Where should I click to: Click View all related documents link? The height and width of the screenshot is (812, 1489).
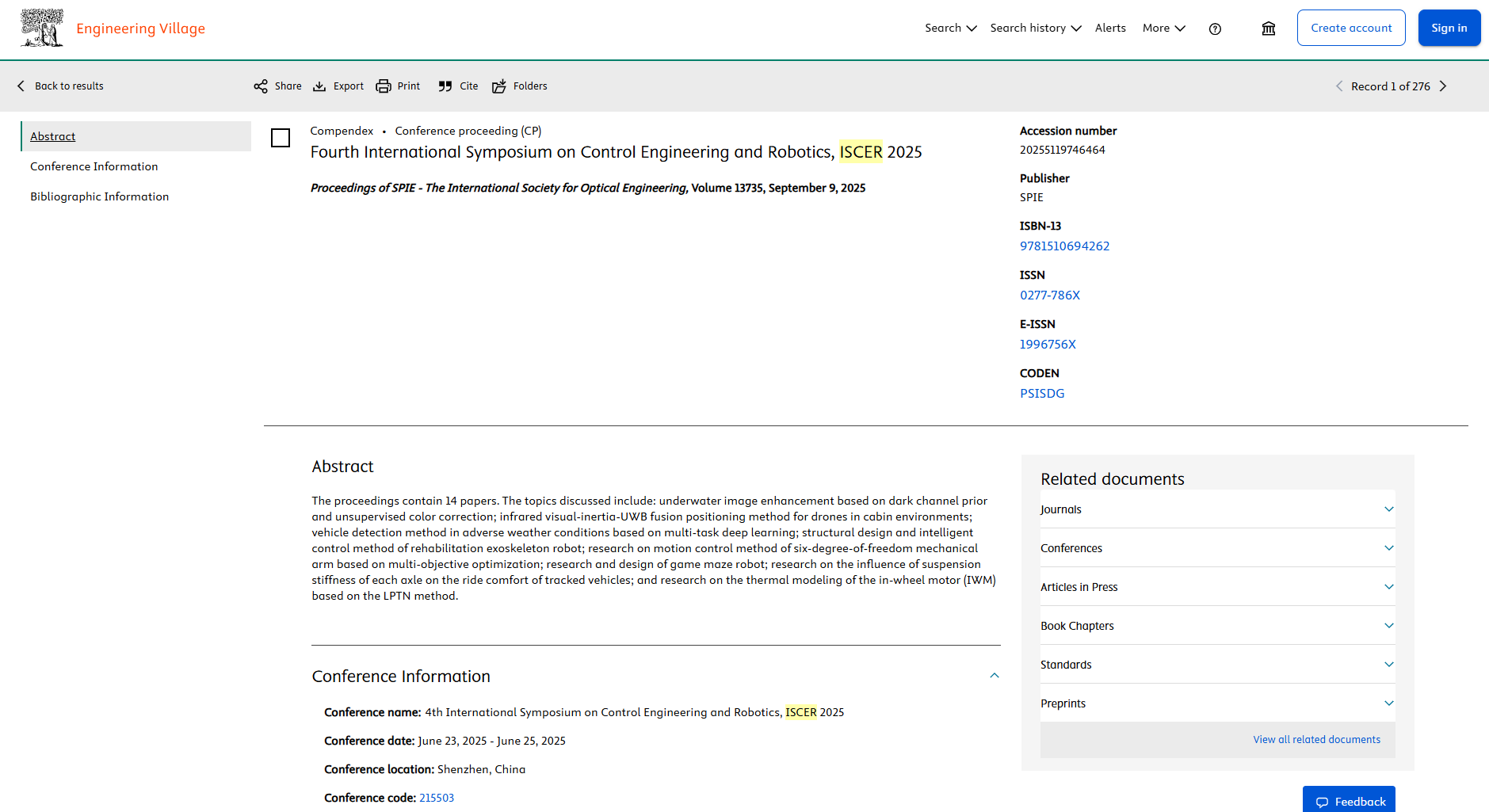point(1316,740)
